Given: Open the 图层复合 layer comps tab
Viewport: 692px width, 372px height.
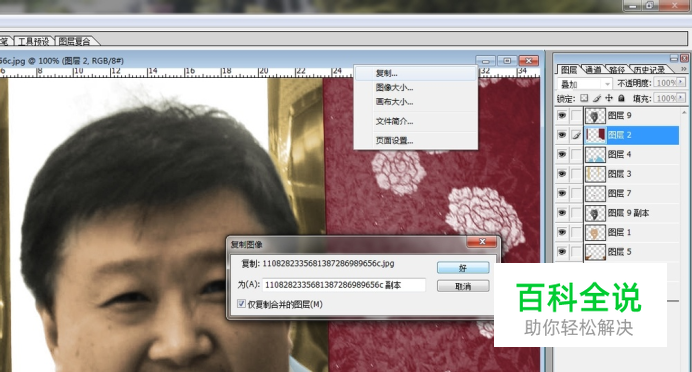Looking at the screenshot, I should (x=74, y=41).
